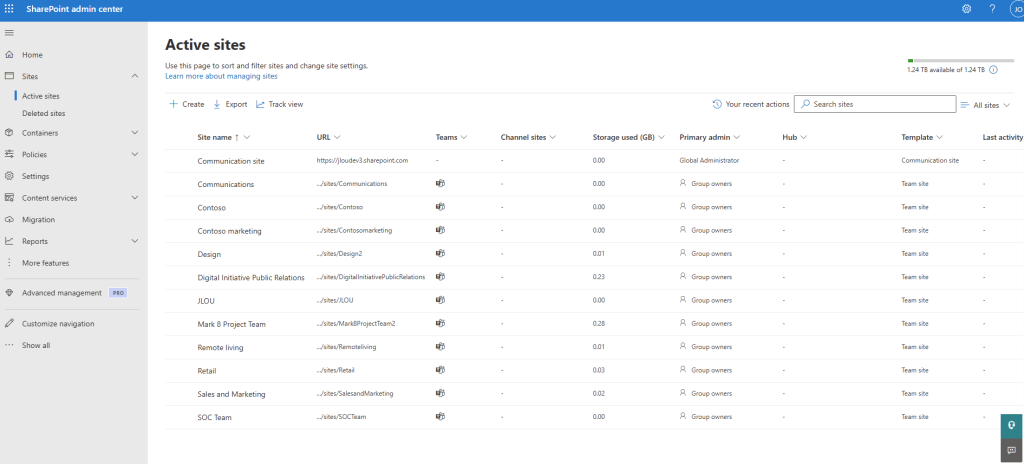Click into the Search sites box
Viewport: 1024px width, 464px height.
pos(874,104)
